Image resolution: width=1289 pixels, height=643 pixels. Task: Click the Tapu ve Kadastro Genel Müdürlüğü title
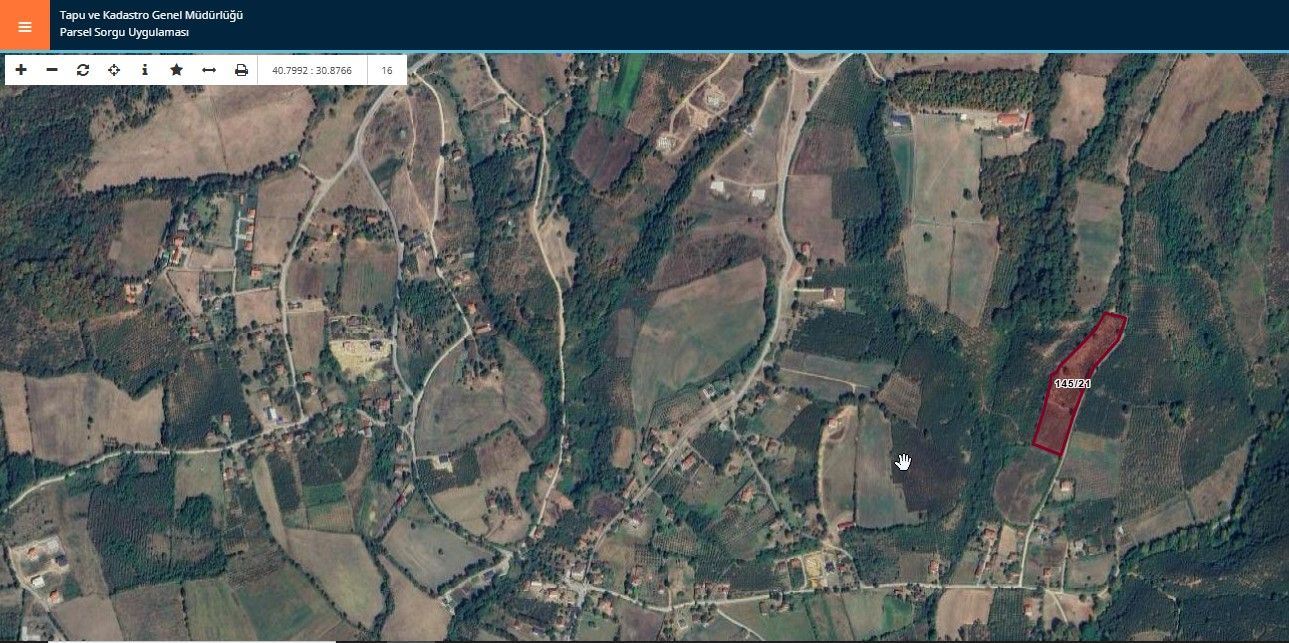click(x=151, y=16)
